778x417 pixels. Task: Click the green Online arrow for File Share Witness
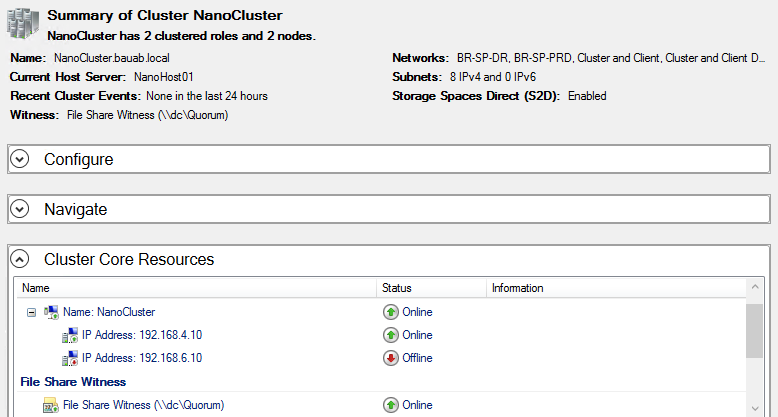(x=390, y=405)
